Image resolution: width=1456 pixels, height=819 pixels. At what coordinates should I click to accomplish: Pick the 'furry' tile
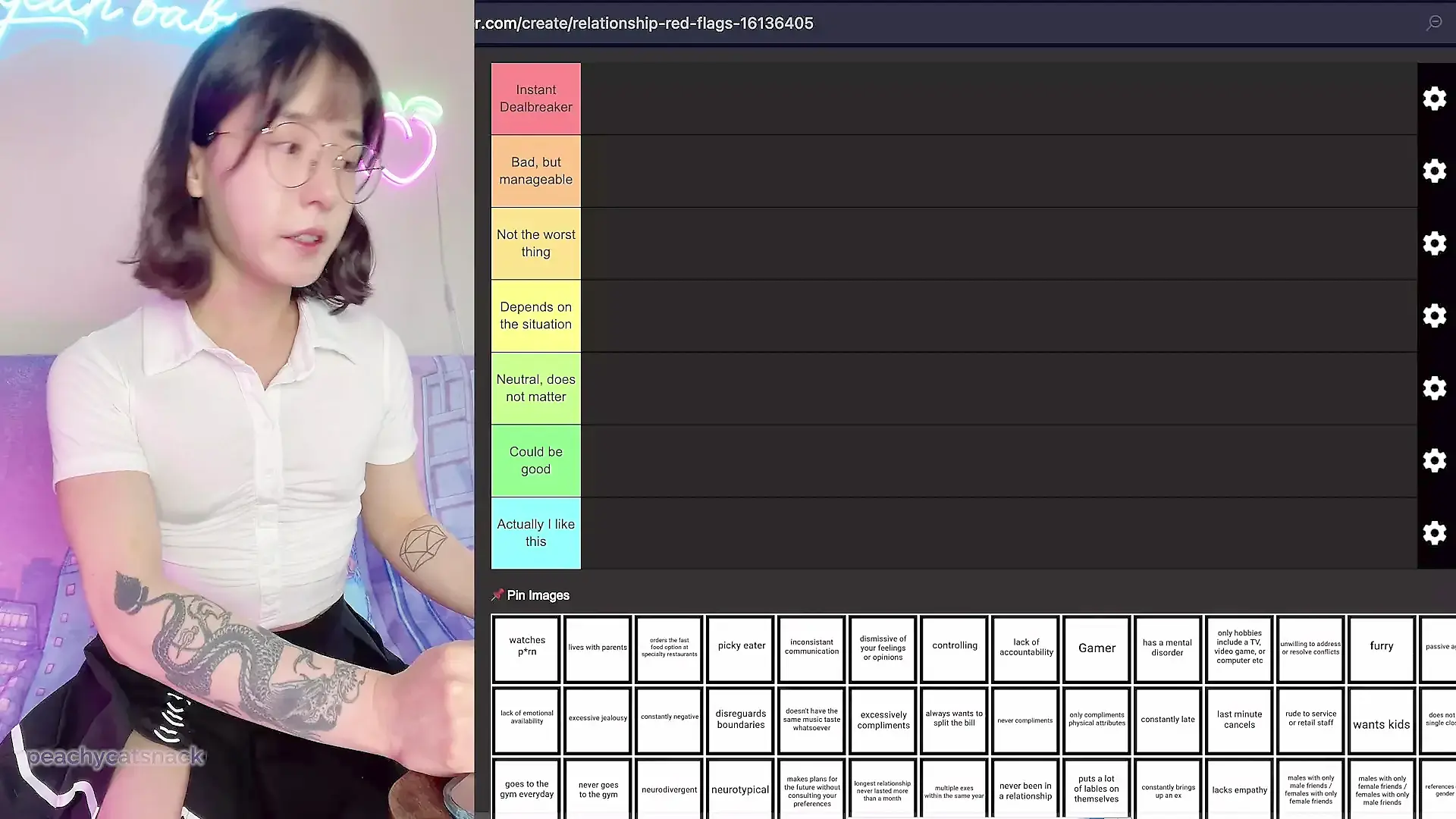(x=1382, y=648)
